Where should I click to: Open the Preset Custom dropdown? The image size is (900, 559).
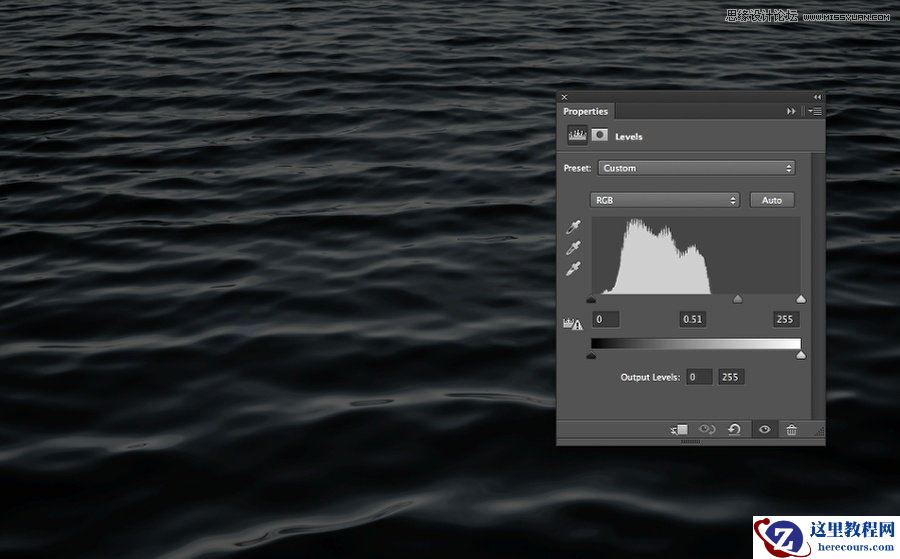pos(696,168)
